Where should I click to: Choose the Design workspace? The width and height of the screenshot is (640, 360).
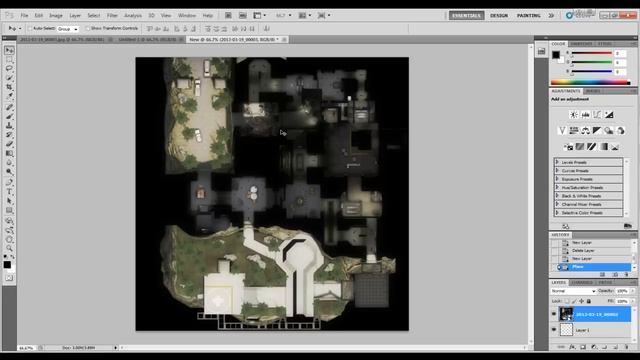click(499, 16)
